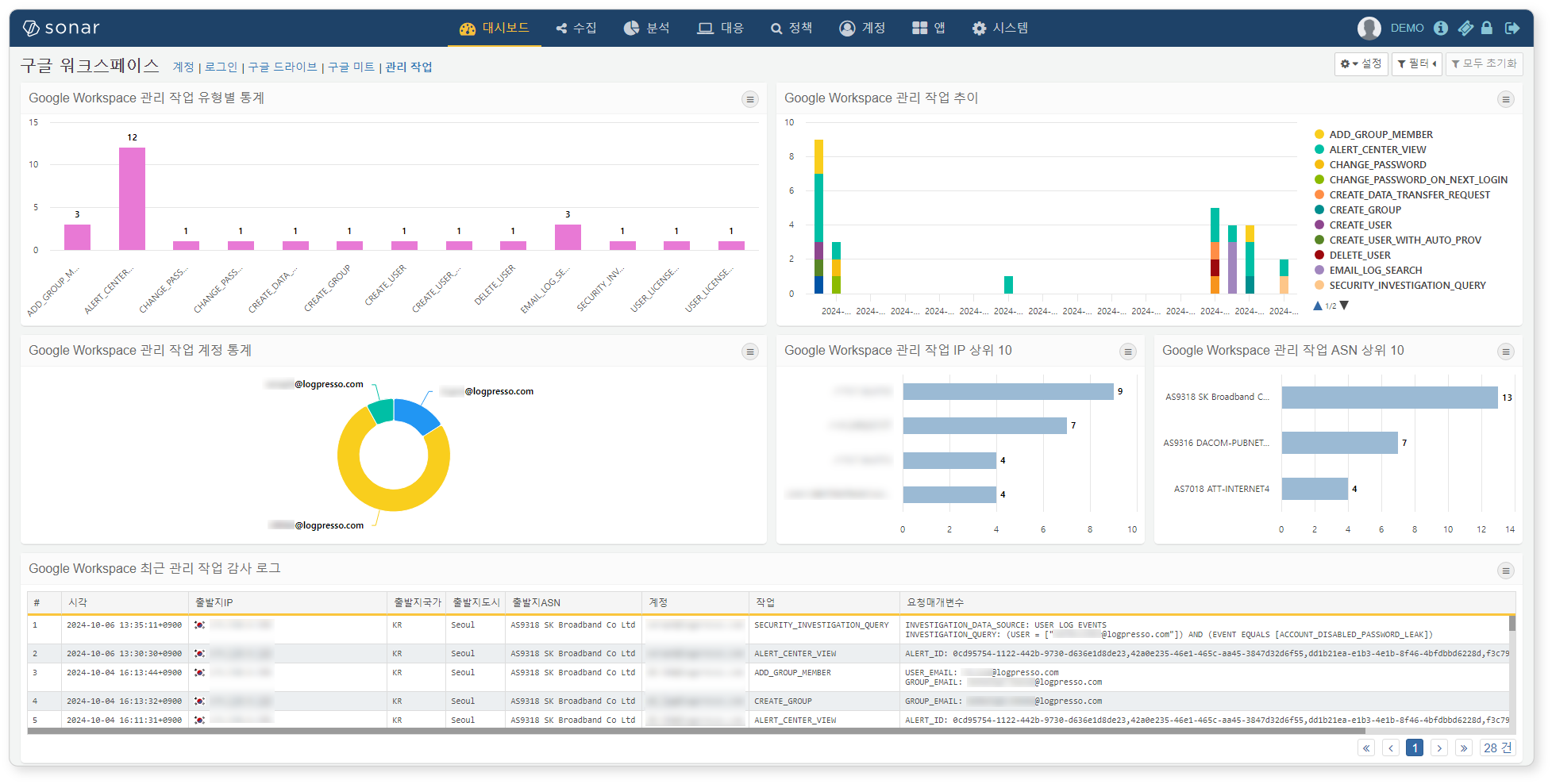Open the 앱 apps menu
Screen dimensions: 1552x784
click(x=928, y=28)
